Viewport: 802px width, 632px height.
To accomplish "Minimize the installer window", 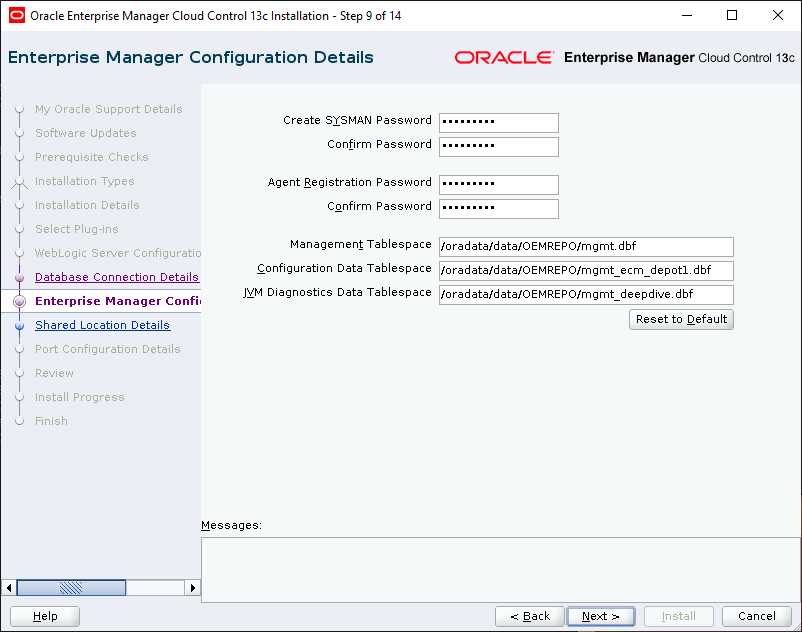I will [x=687, y=15].
